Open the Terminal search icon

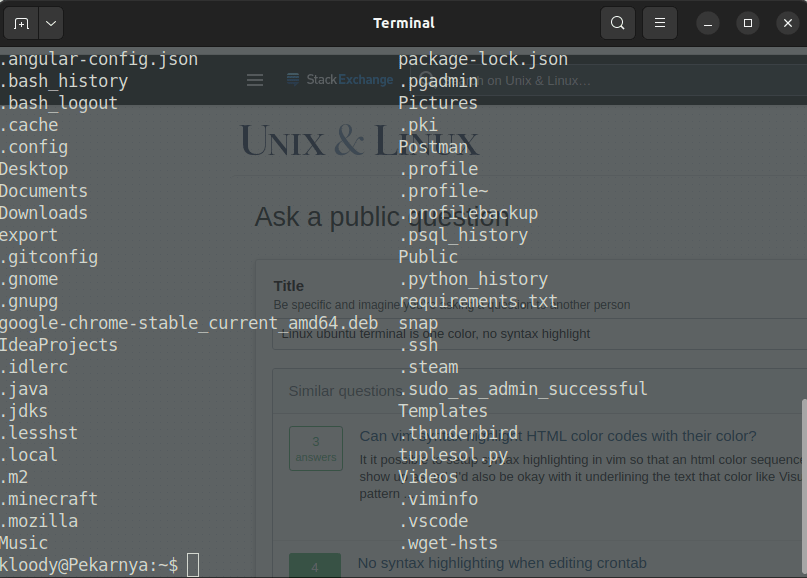pyautogui.click(x=617, y=22)
